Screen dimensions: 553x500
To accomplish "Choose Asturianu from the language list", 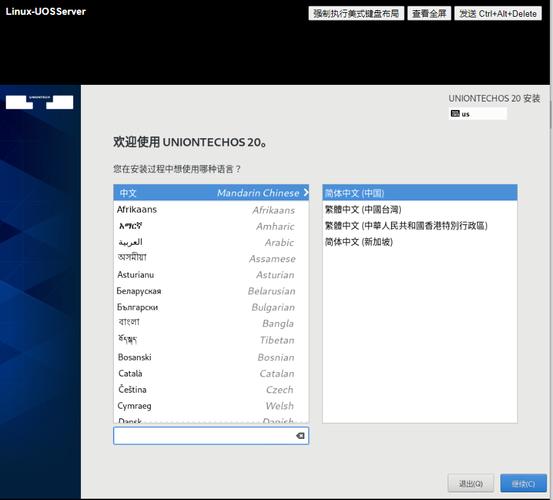I will click(211, 275).
